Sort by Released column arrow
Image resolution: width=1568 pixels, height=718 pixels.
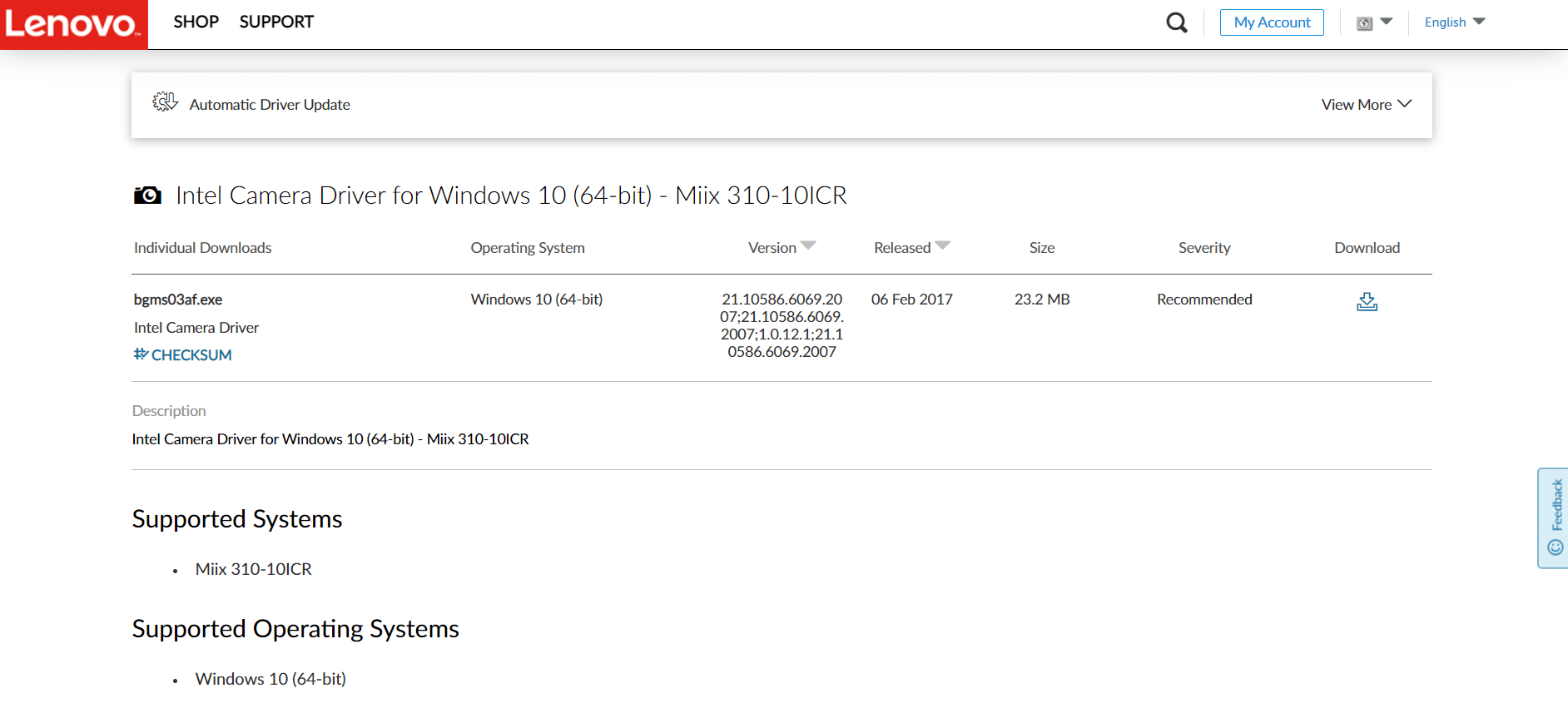(x=942, y=245)
